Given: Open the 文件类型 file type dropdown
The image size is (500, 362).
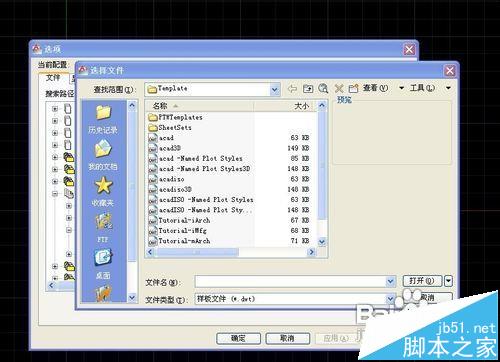Looking at the screenshot, I should 390,299.
